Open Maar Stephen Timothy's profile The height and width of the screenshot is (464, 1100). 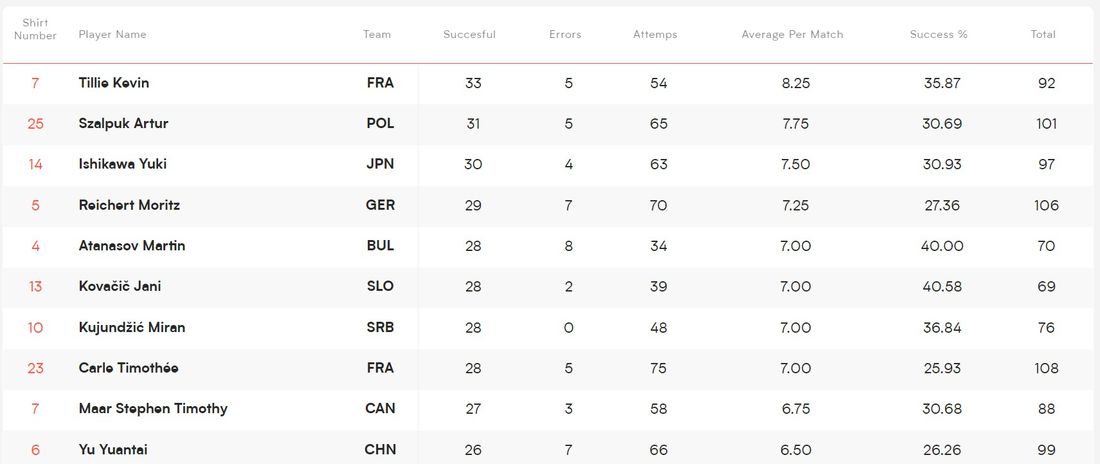pos(153,409)
